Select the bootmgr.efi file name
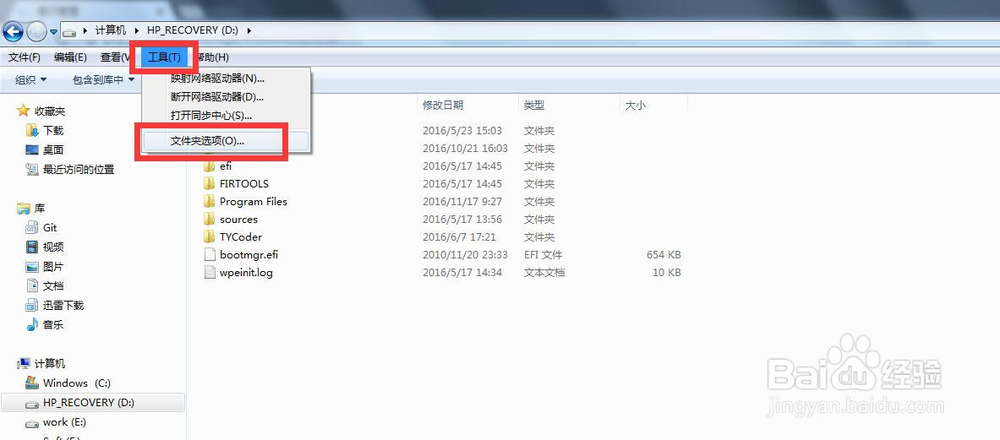1000x440 pixels. [x=249, y=255]
